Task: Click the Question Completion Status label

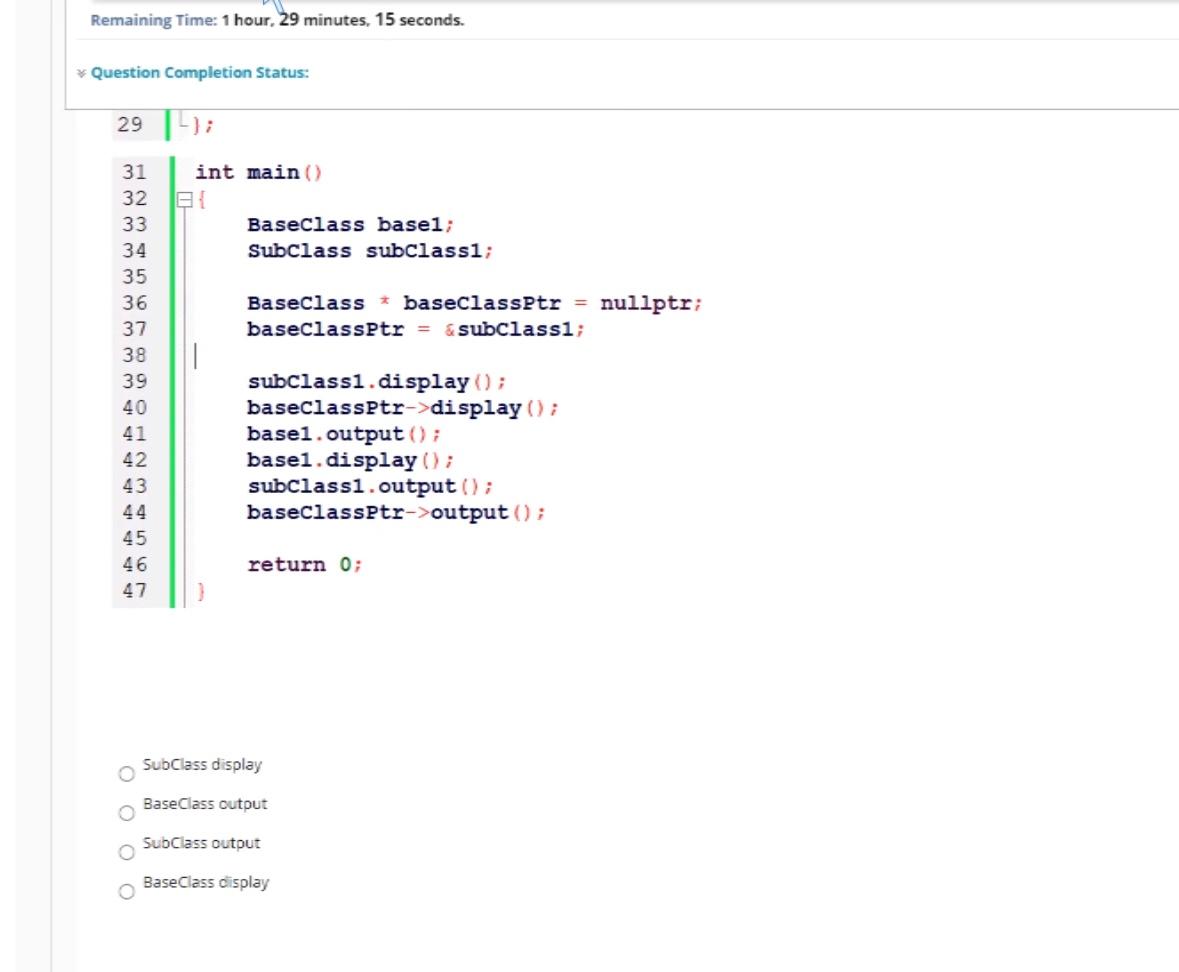Action: point(197,72)
